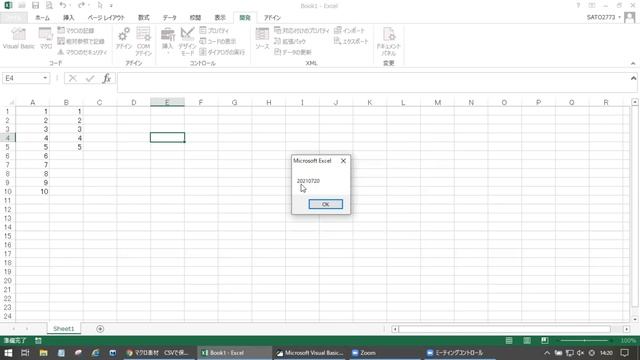Click the macro recording icon in status bar

(x=38, y=340)
